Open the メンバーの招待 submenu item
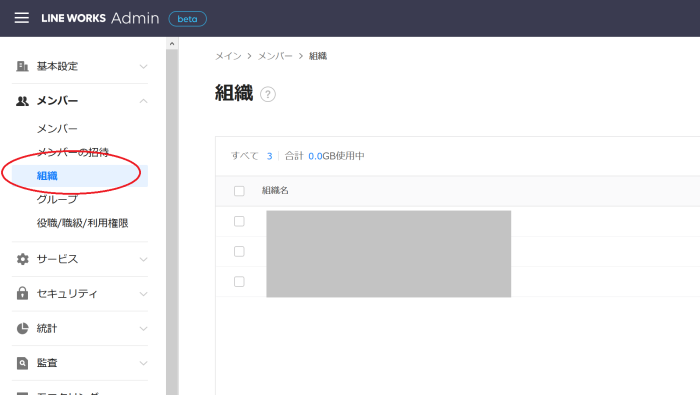This screenshot has width=700, height=395. [x=73, y=152]
